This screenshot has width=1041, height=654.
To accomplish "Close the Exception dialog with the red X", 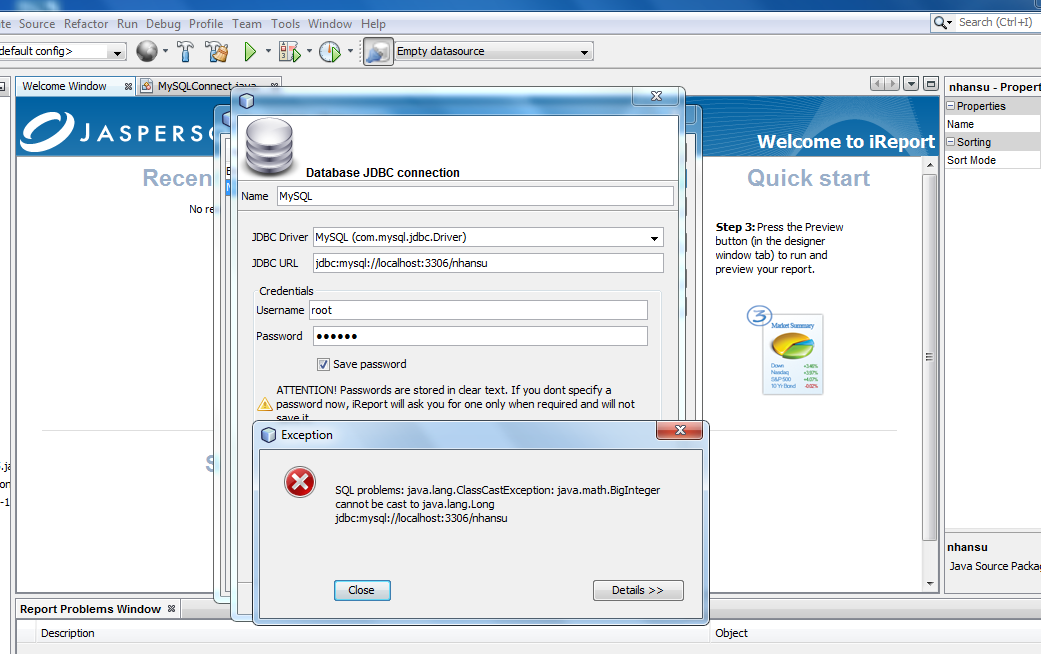I will tap(679, 430).
